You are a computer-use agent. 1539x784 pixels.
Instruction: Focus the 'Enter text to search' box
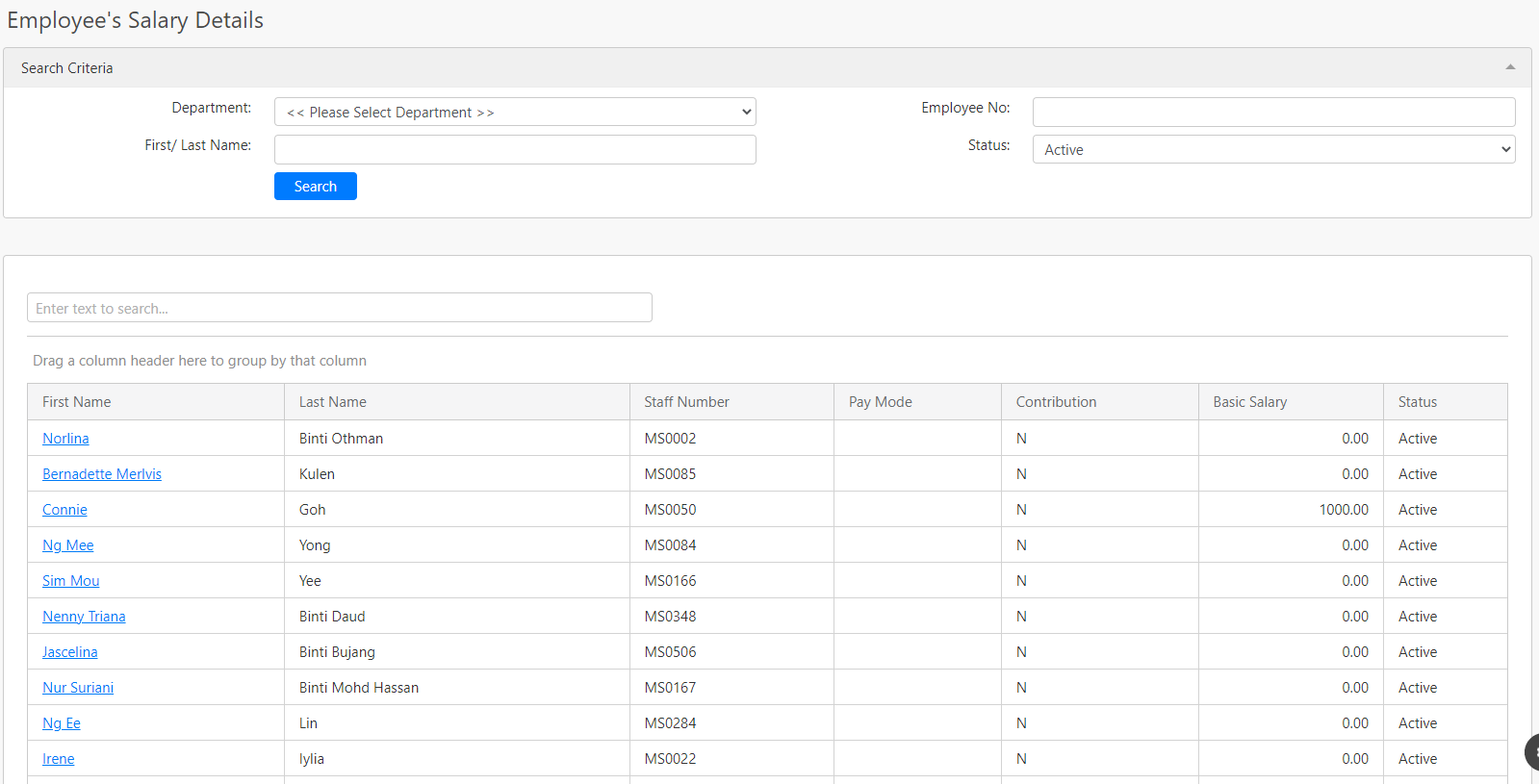pos(340,308)
